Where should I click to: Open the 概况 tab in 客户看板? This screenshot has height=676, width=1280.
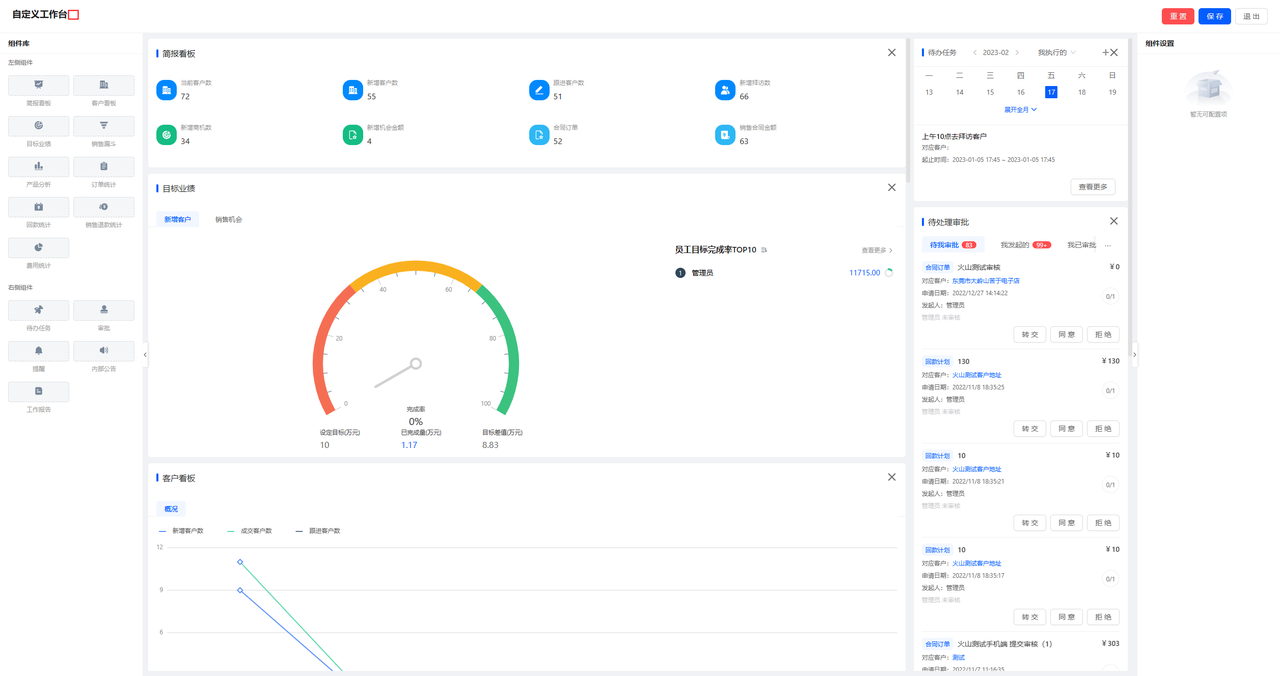[x=171, y=509]
